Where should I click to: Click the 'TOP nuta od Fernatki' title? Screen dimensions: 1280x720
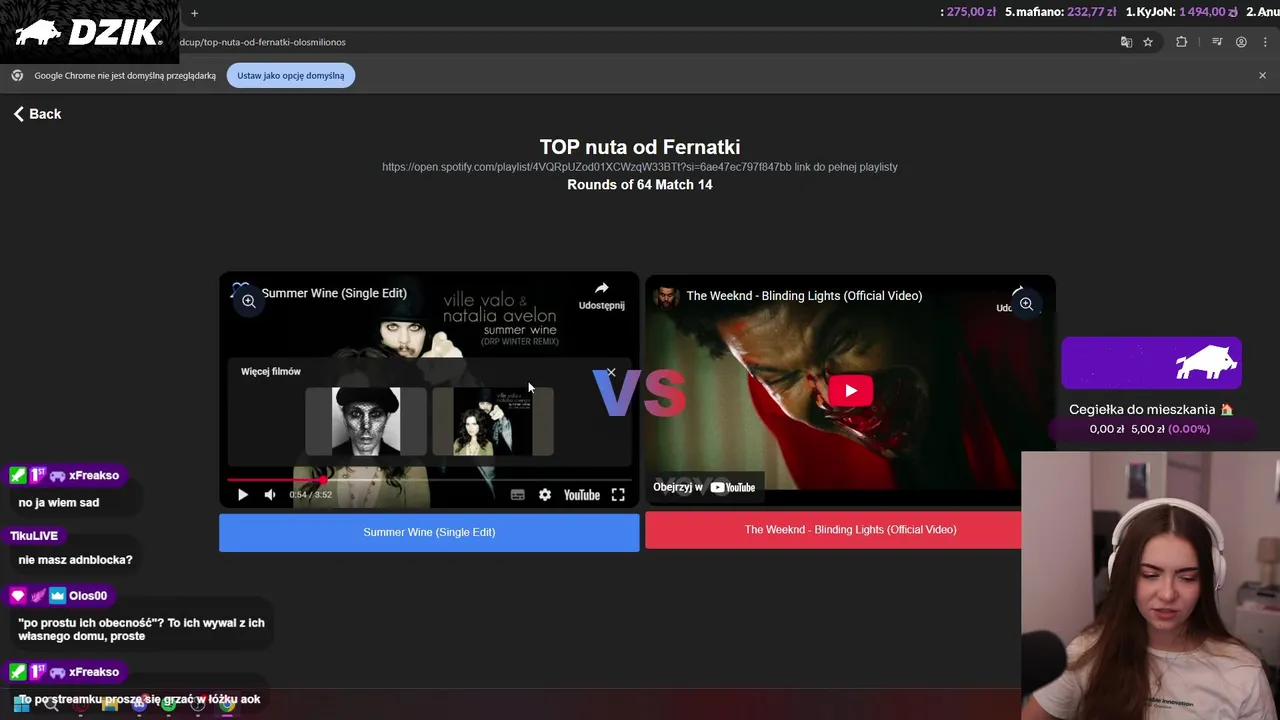640,147
